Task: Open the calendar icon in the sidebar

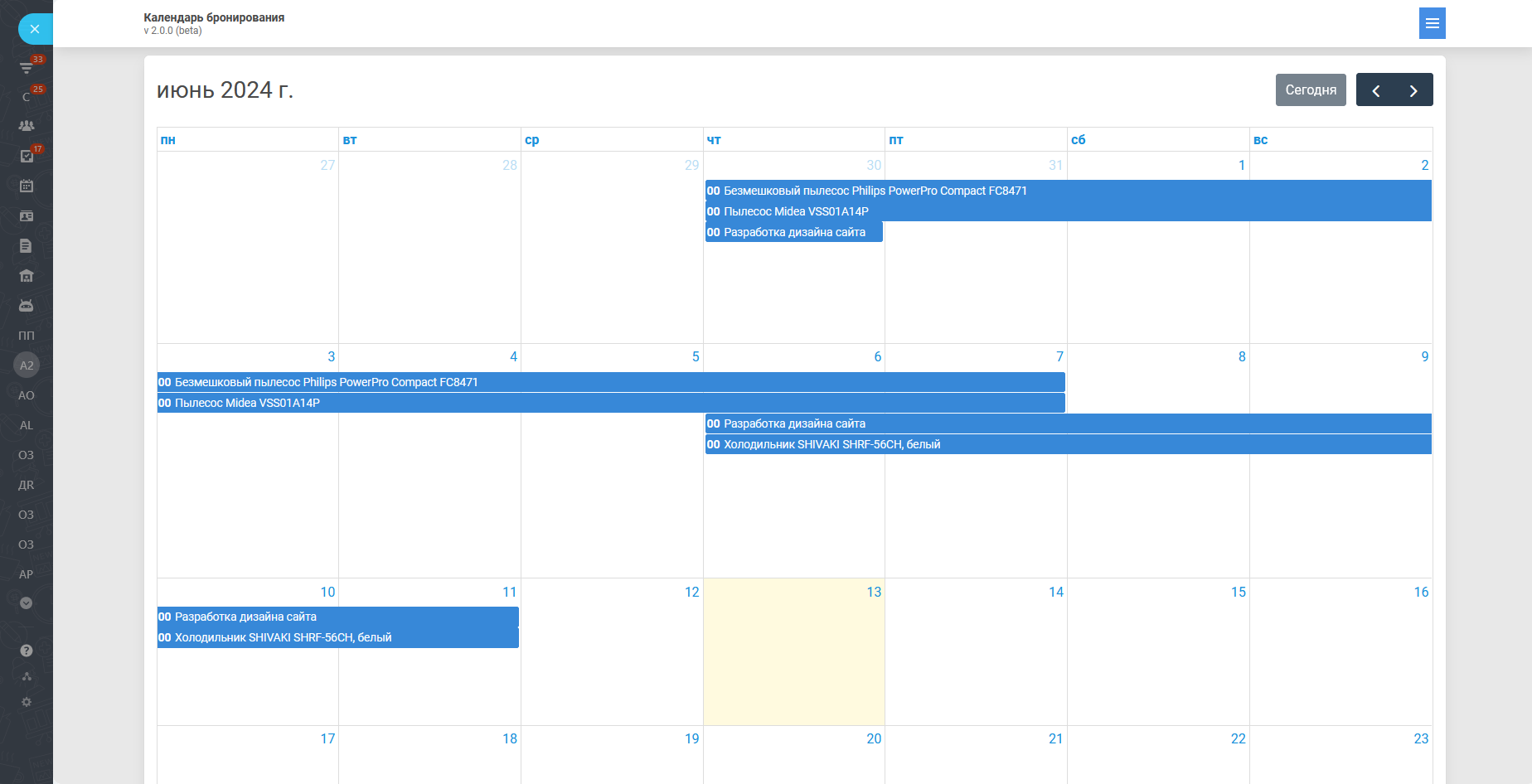Action: [27, 186]
